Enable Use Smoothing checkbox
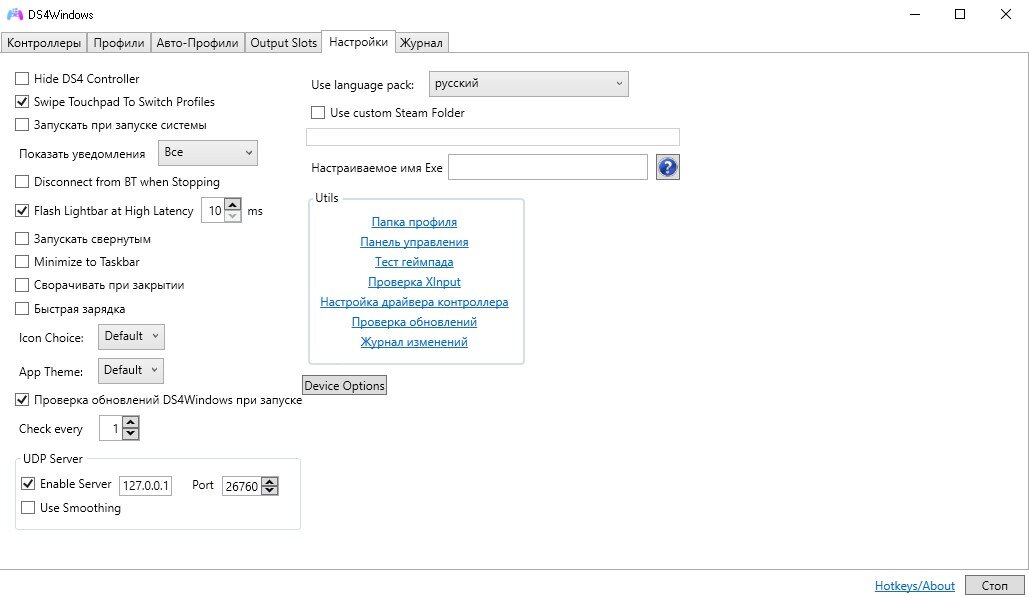Screen dimensions: 1029x598 coord(28,507)
